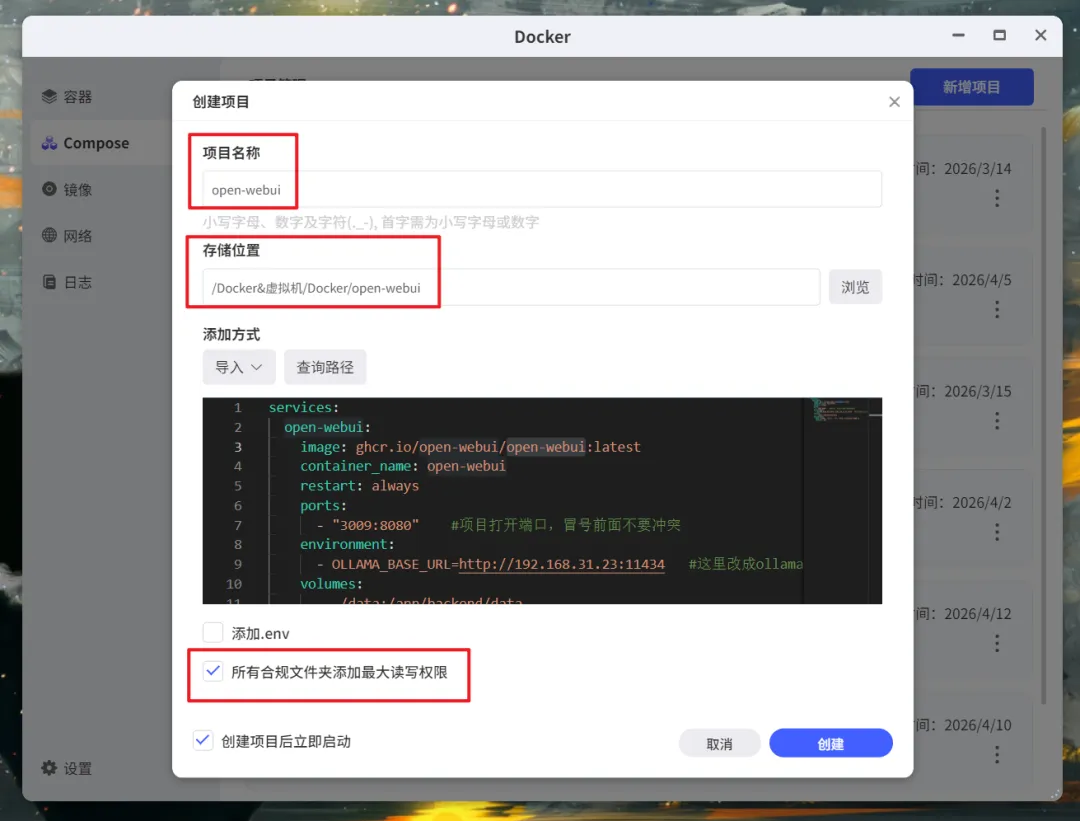Click the 查询路径 button
This screenshot has height=821, width=1080.
[324, 367]
